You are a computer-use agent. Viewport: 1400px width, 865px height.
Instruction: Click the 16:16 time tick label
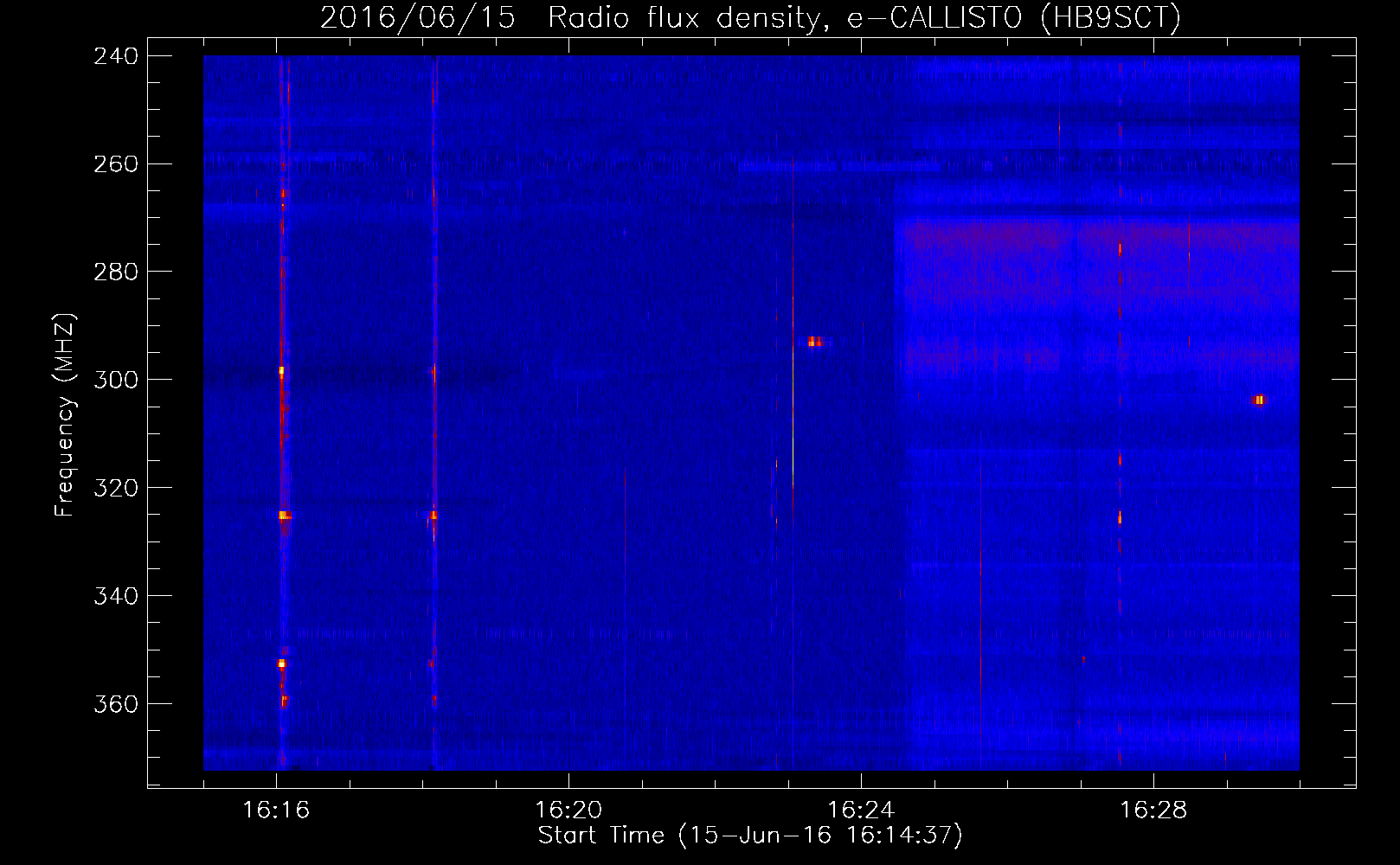click(276, 811)
